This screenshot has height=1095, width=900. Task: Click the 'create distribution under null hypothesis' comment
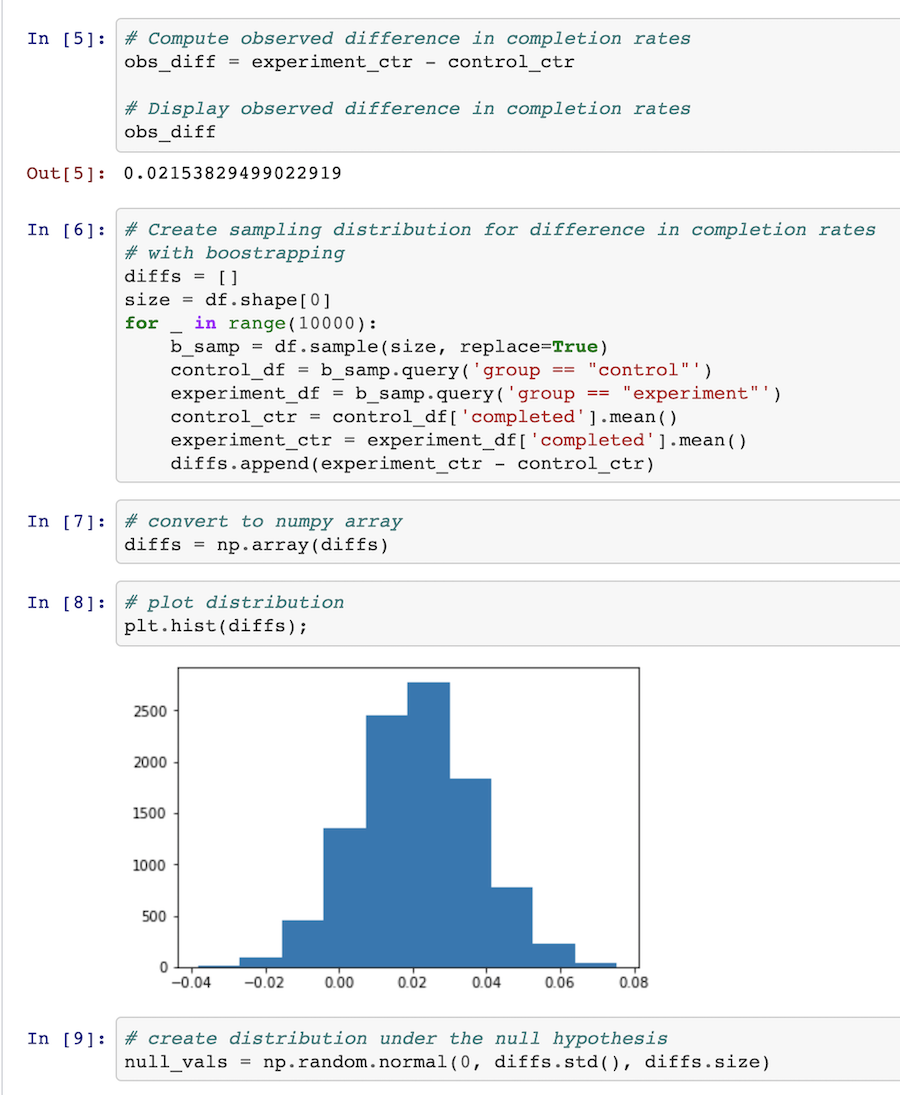pos(396,1038)
